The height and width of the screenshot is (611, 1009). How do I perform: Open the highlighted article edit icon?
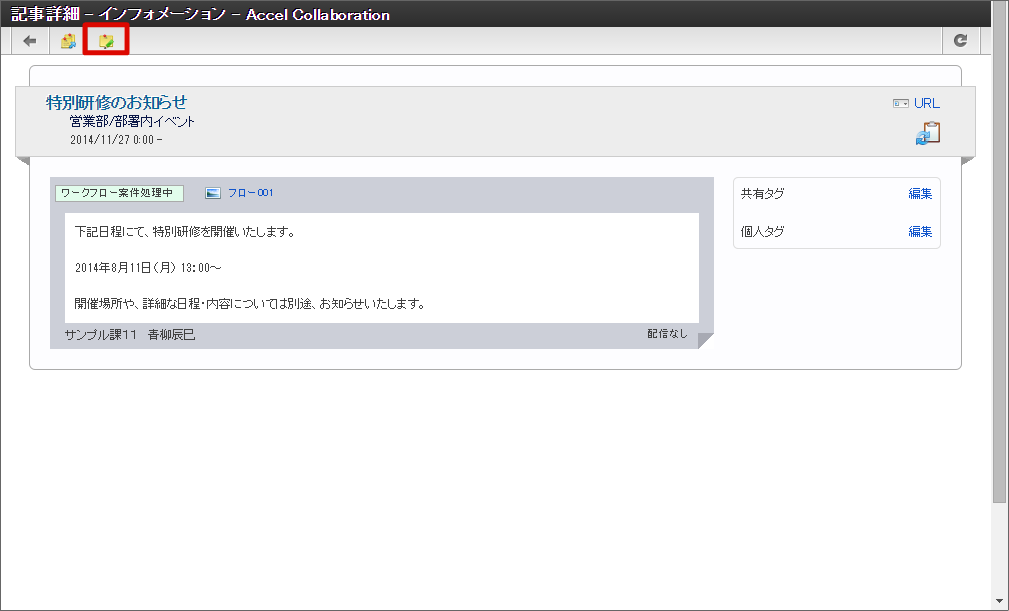pos(105,40)
